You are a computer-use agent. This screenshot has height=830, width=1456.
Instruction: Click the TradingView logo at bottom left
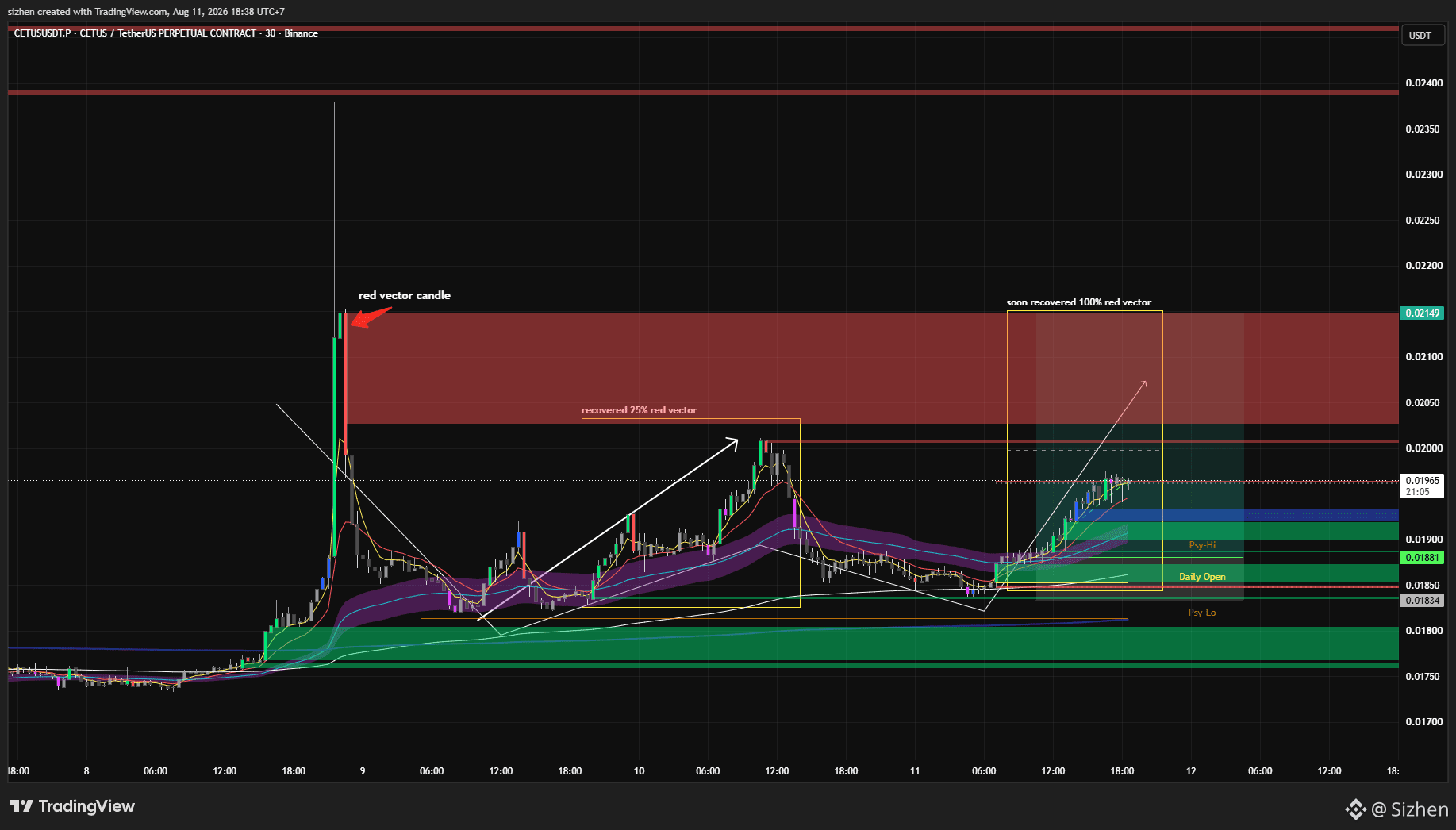[72, 806]
